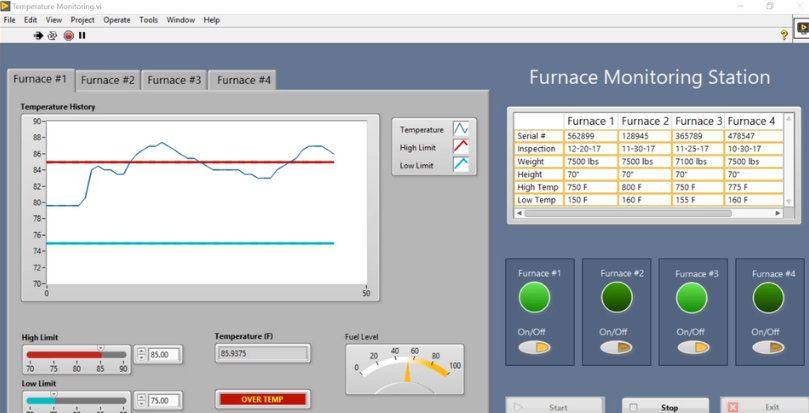Click the Furnace #4 dark status LED

(768, 297)
